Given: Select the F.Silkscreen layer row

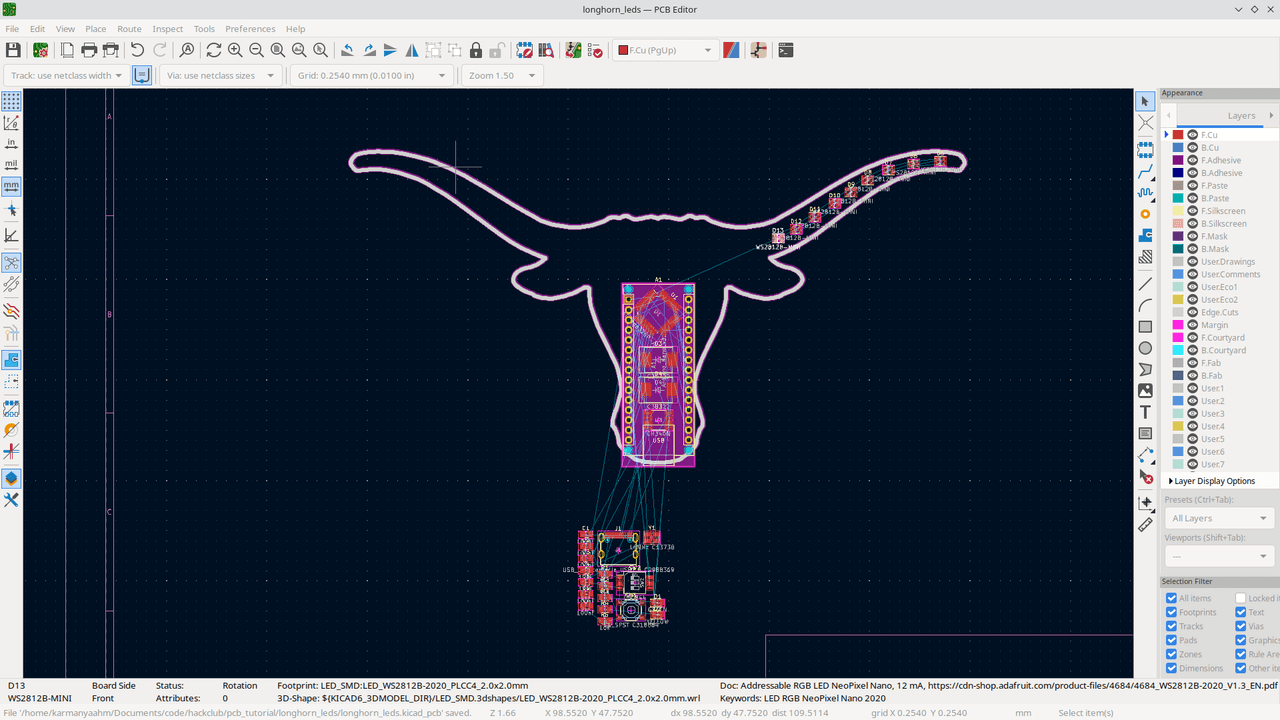Looking at the screenshot, I should point(1223,211).
